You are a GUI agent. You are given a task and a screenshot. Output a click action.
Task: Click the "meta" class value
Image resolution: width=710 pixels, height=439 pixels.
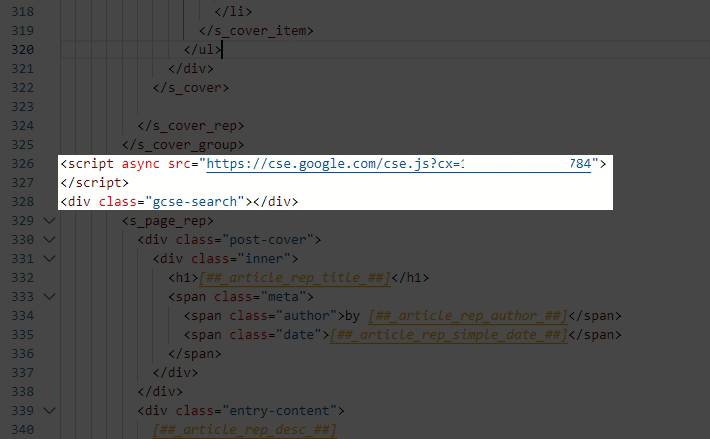(283, 297)
